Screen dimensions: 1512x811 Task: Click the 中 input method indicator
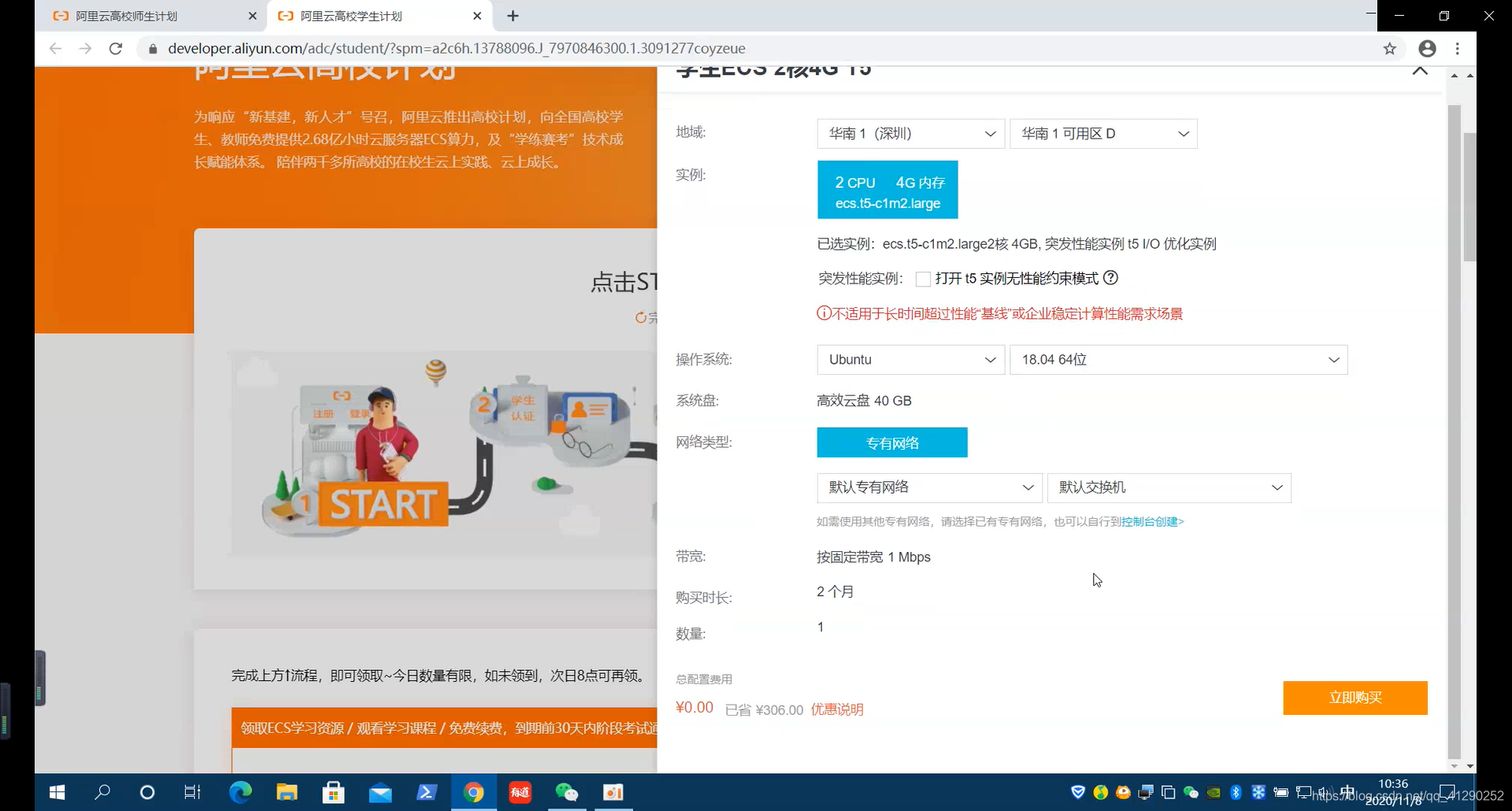coord(1347,792)
